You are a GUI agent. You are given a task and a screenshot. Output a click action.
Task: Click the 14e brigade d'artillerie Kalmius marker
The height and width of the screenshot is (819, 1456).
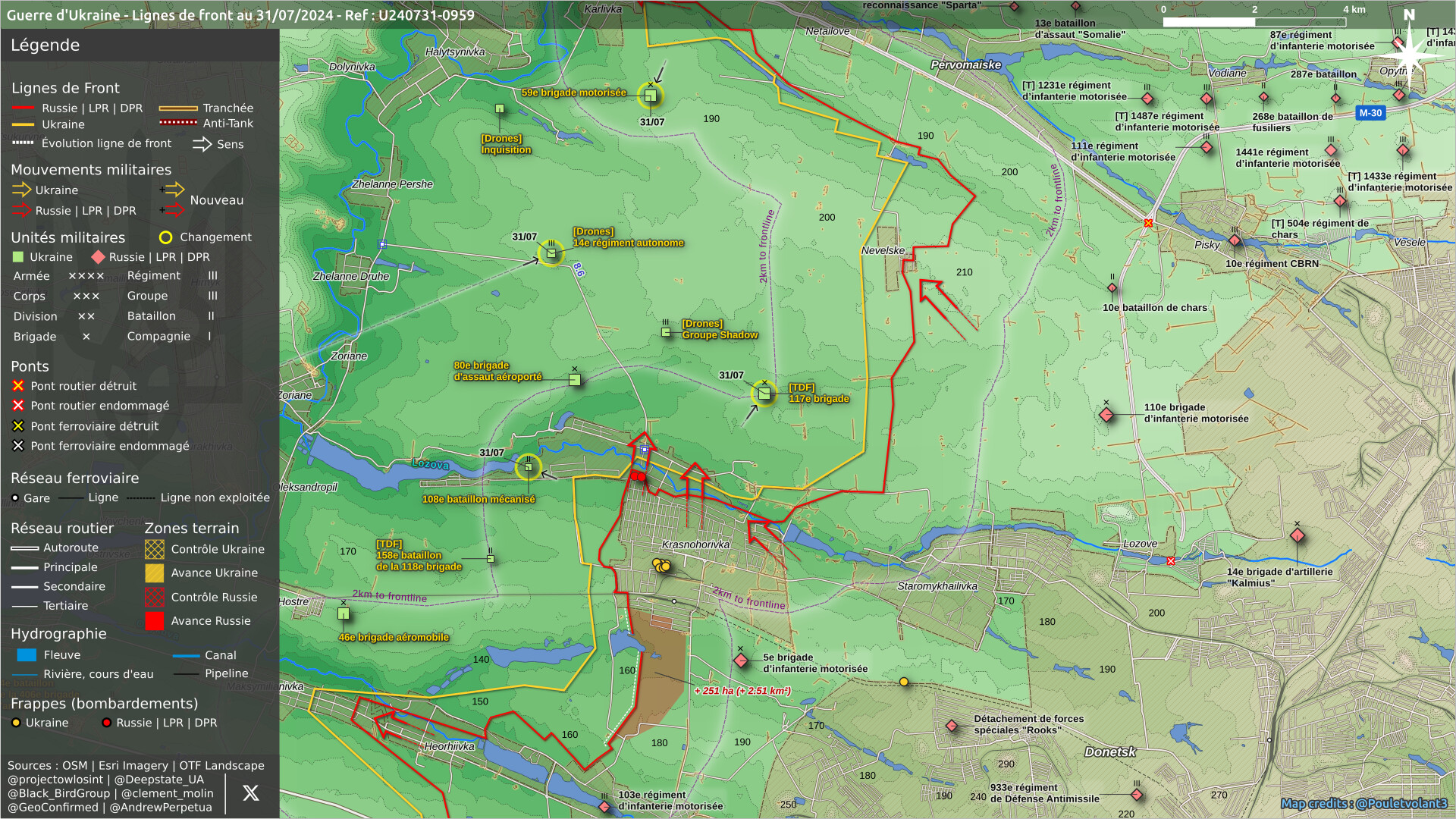pyautogui.click(x=1298, y=536)
